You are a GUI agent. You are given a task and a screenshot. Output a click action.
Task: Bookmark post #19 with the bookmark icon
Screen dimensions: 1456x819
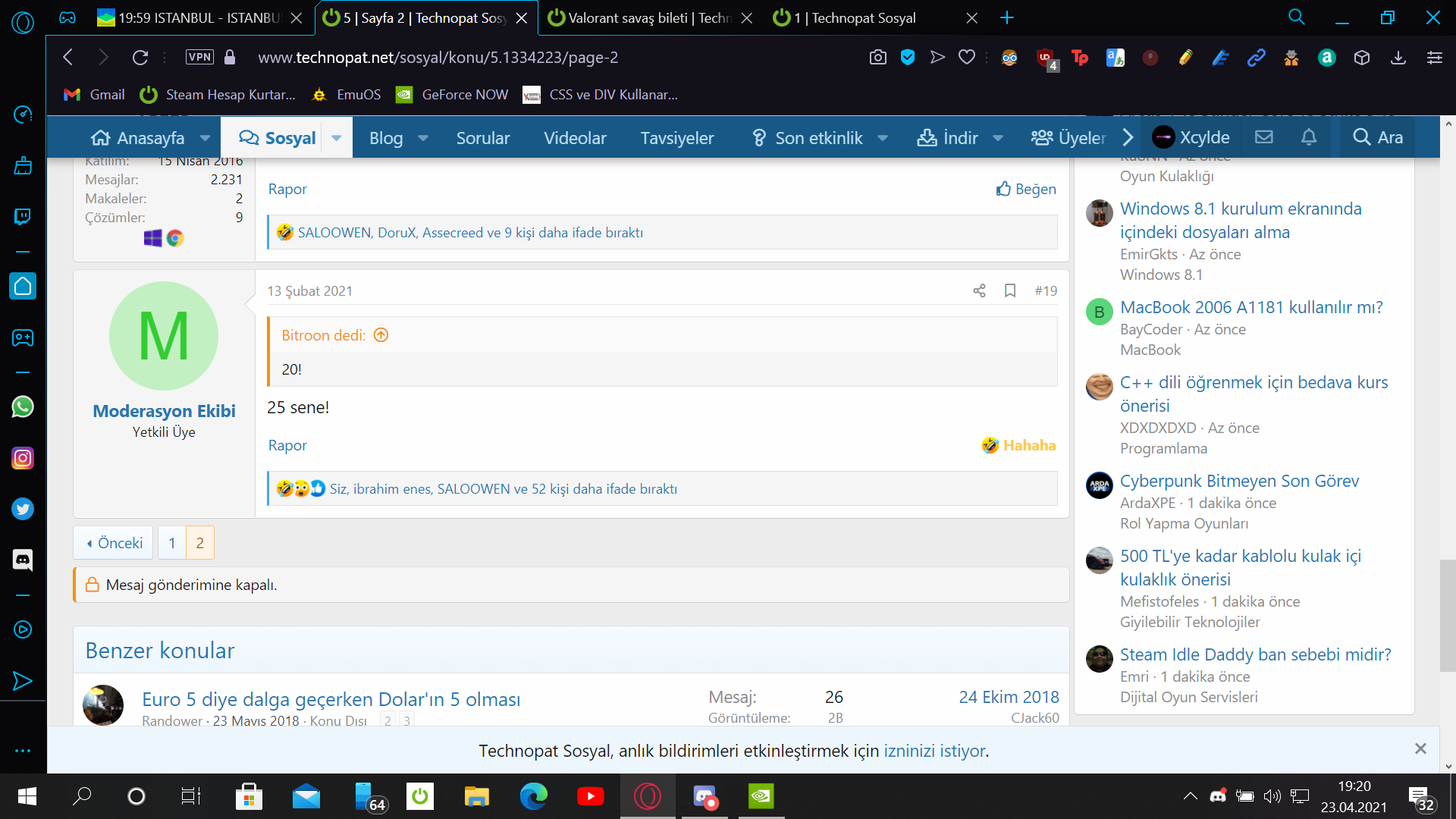(x=1010, y=290)
